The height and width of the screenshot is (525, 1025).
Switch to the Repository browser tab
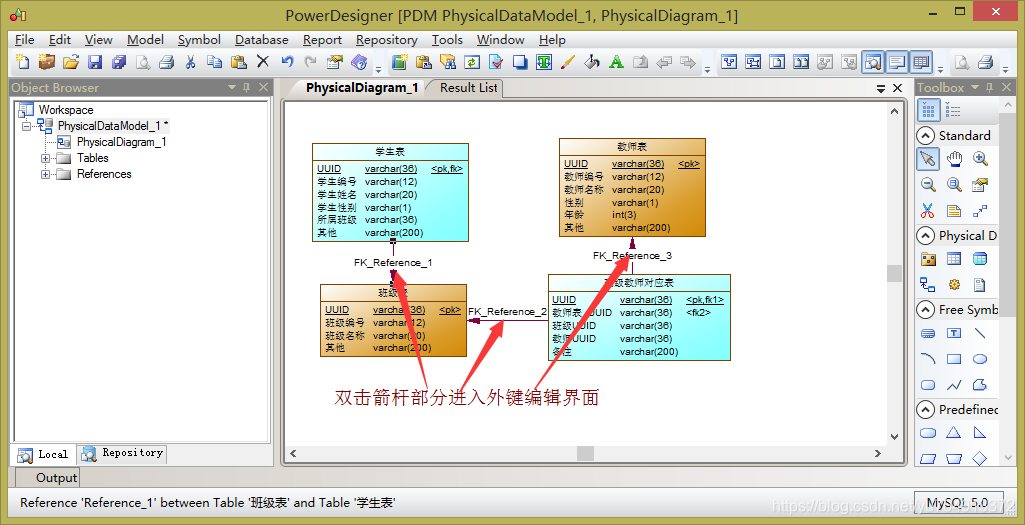click(124, 453)
